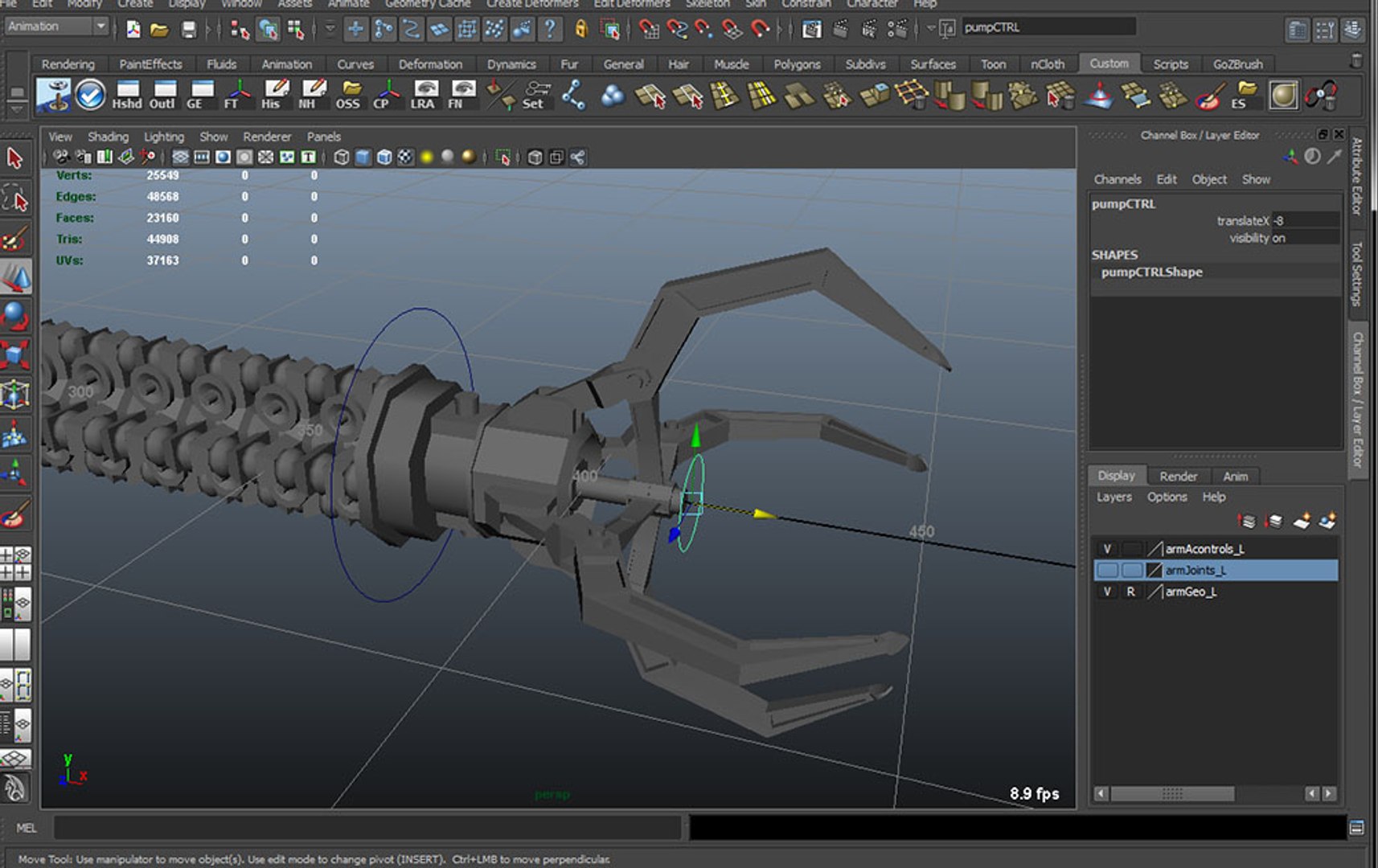Switch to the Deformation shelf tab
Image resolution: width=1378 pixels, height=868 pixels.
[430, 64]
